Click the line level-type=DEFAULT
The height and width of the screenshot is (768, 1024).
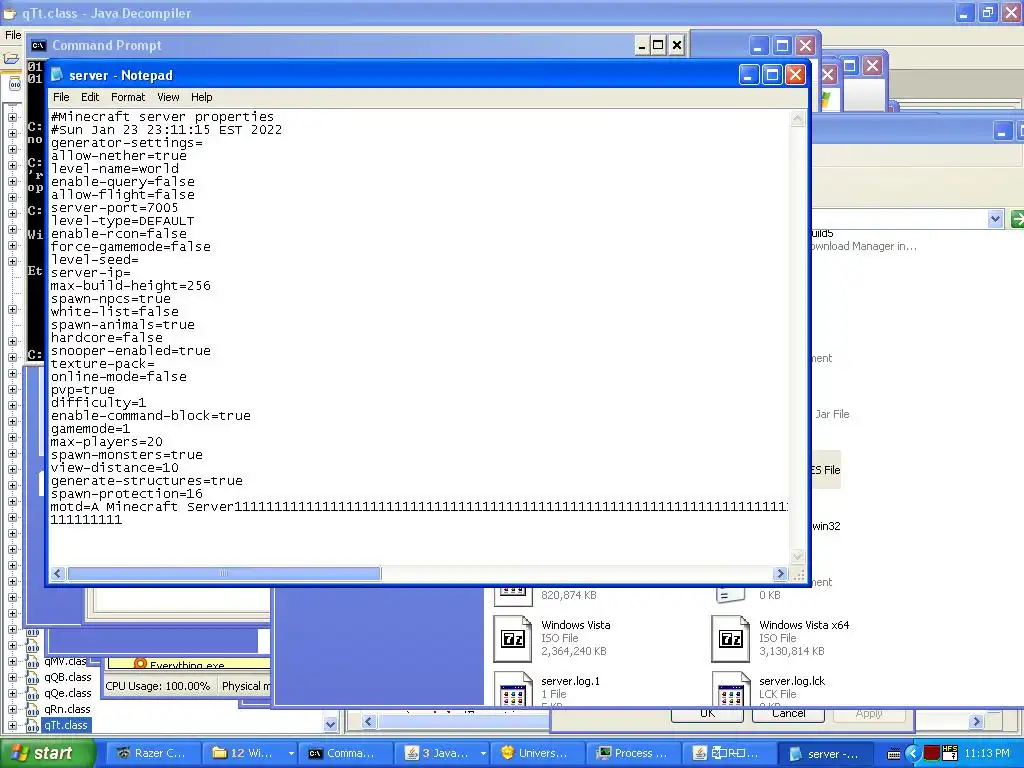pyautogui.click(x=122, y=221)
